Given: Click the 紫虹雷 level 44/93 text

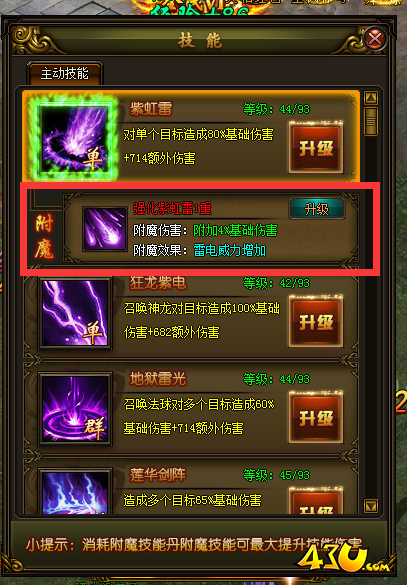Looking at the screenshot, I should (276, 109).
